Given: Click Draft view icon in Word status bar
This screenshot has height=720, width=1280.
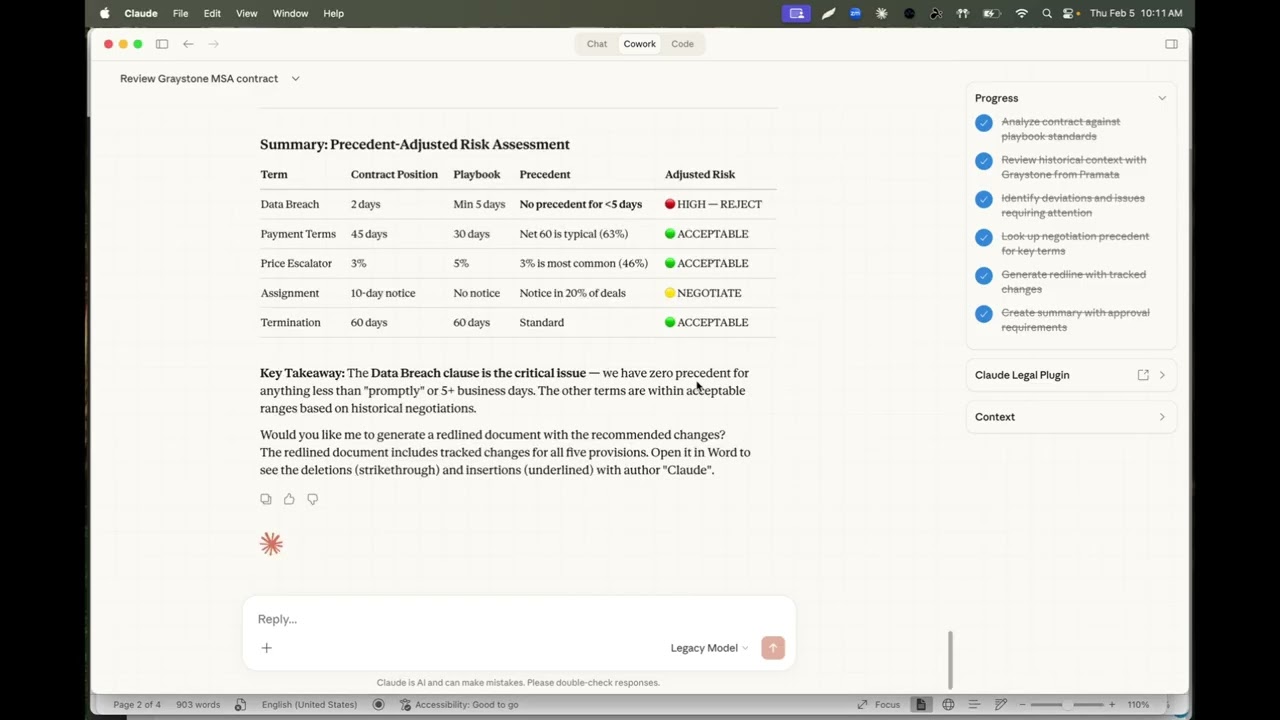Looking at the screenshot, I should pos(1000,704).
